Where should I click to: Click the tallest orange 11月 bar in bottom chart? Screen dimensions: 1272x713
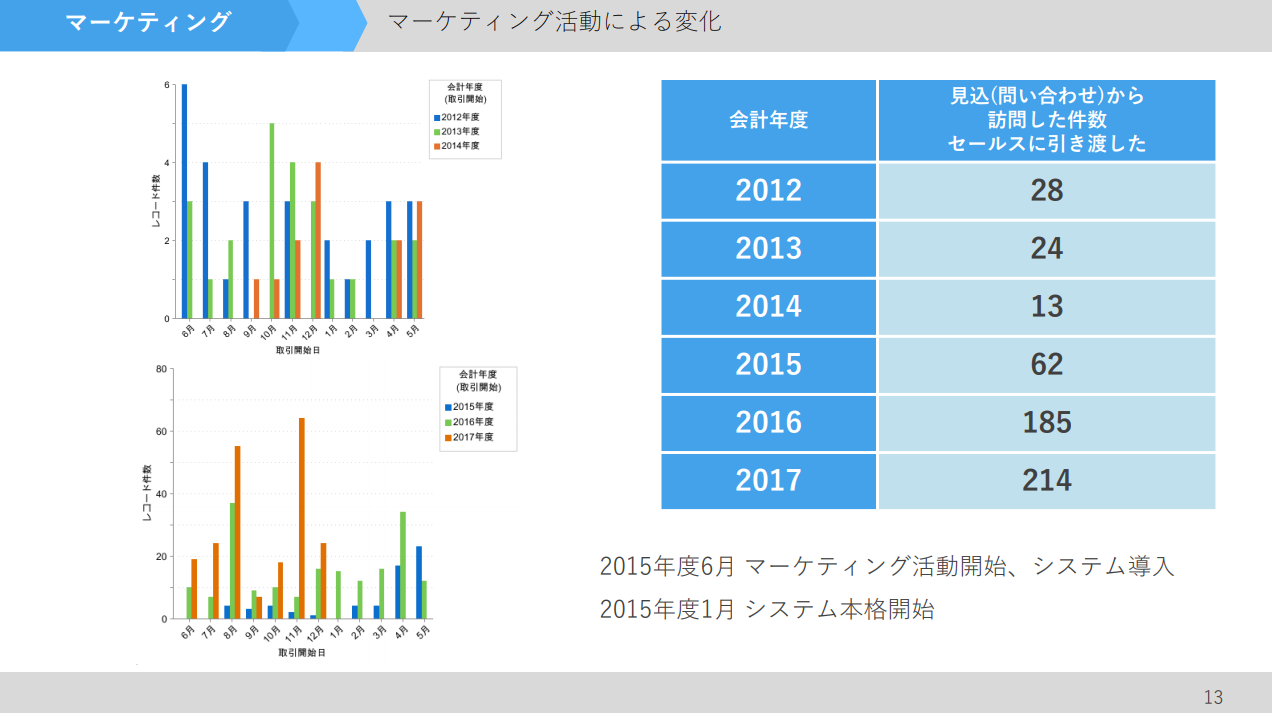[x=301, y=518]
